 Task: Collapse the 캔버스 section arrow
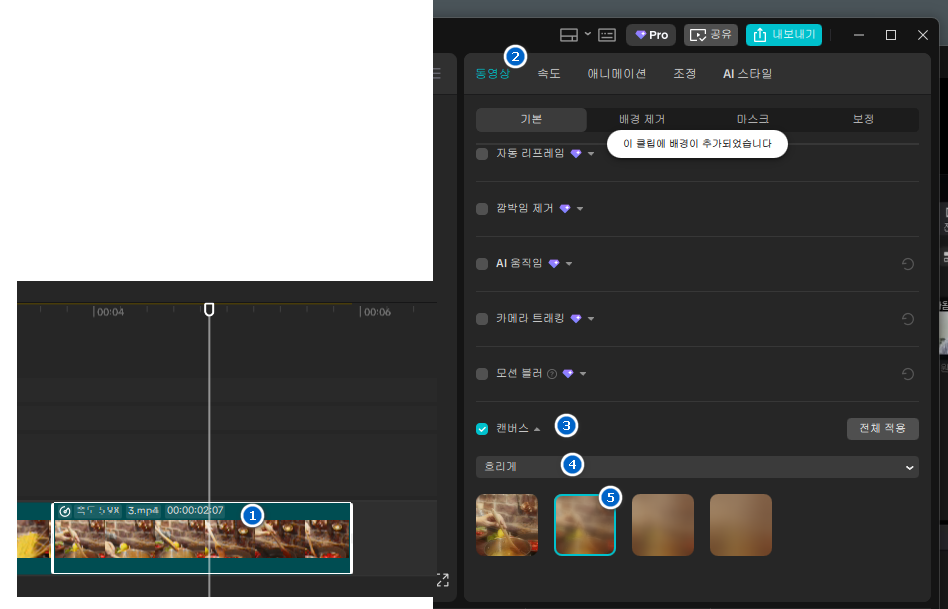click(537, 429)
